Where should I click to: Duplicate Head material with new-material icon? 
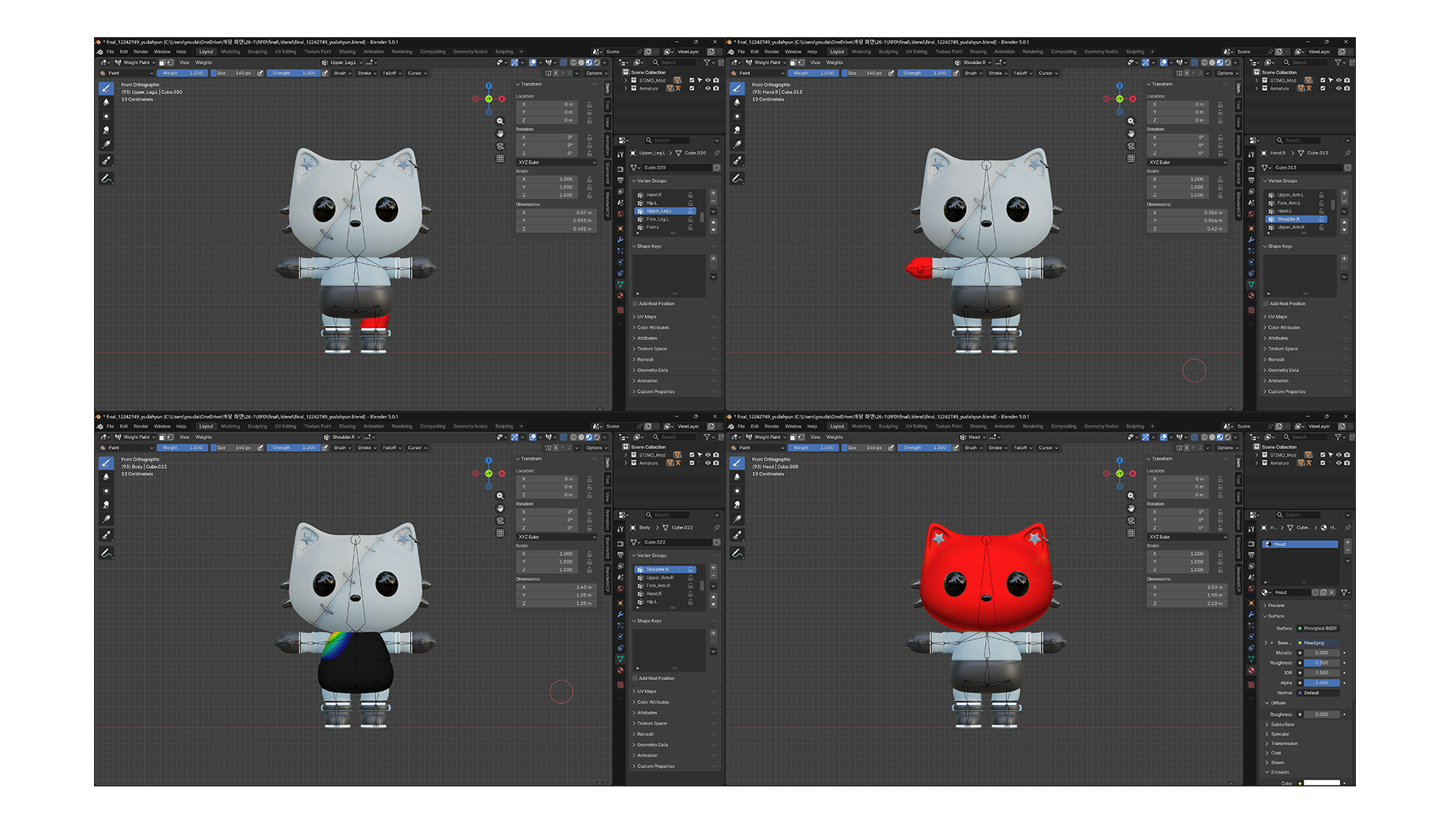(1323, 592)
